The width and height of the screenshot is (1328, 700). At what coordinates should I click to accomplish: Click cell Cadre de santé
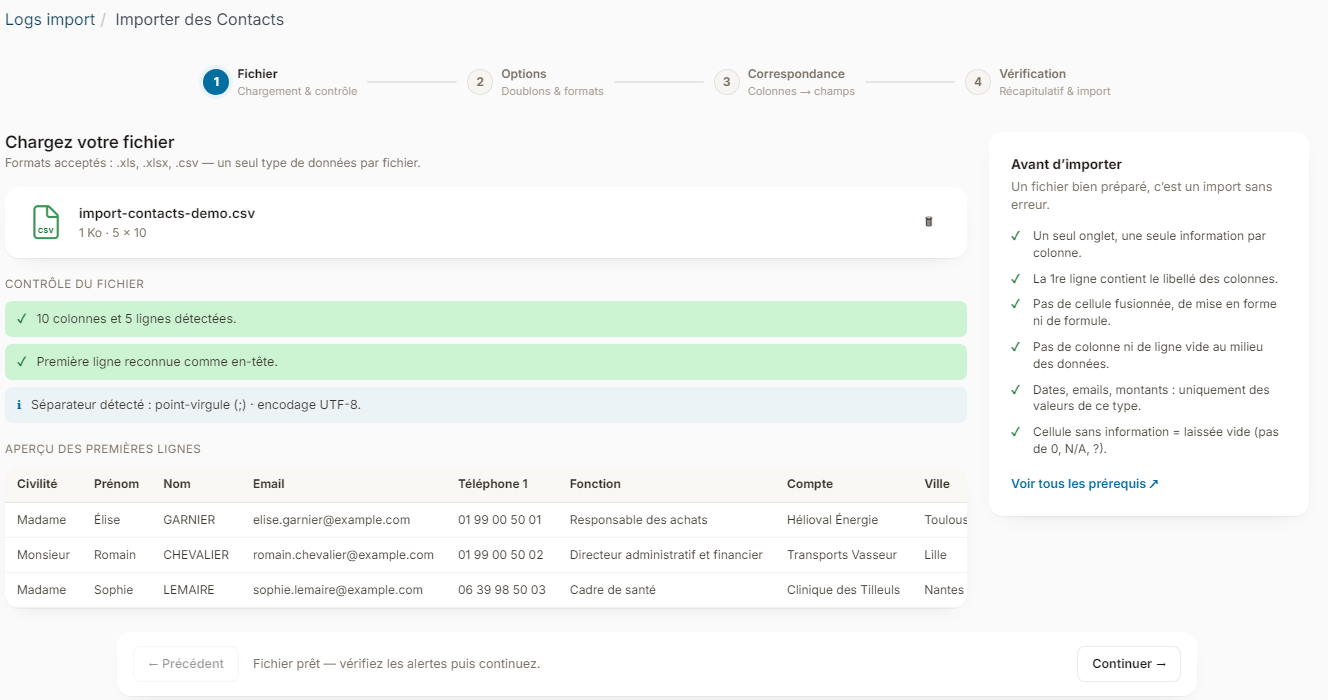coord(613,590)
